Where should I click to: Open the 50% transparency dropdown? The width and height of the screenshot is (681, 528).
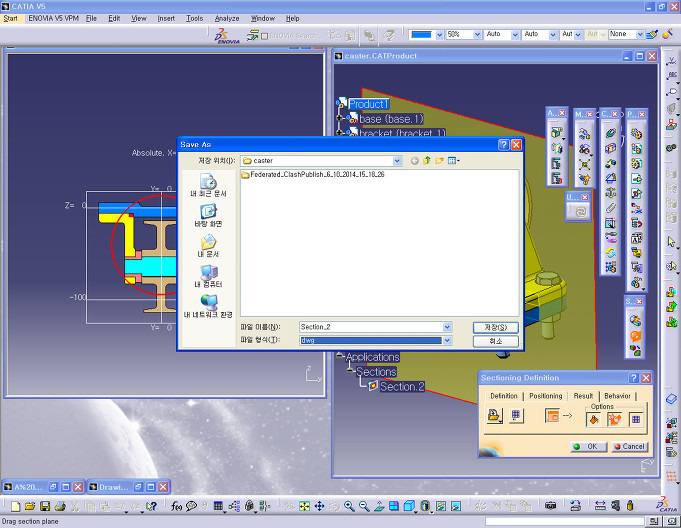pyautogui.click(x=477, y=35)
